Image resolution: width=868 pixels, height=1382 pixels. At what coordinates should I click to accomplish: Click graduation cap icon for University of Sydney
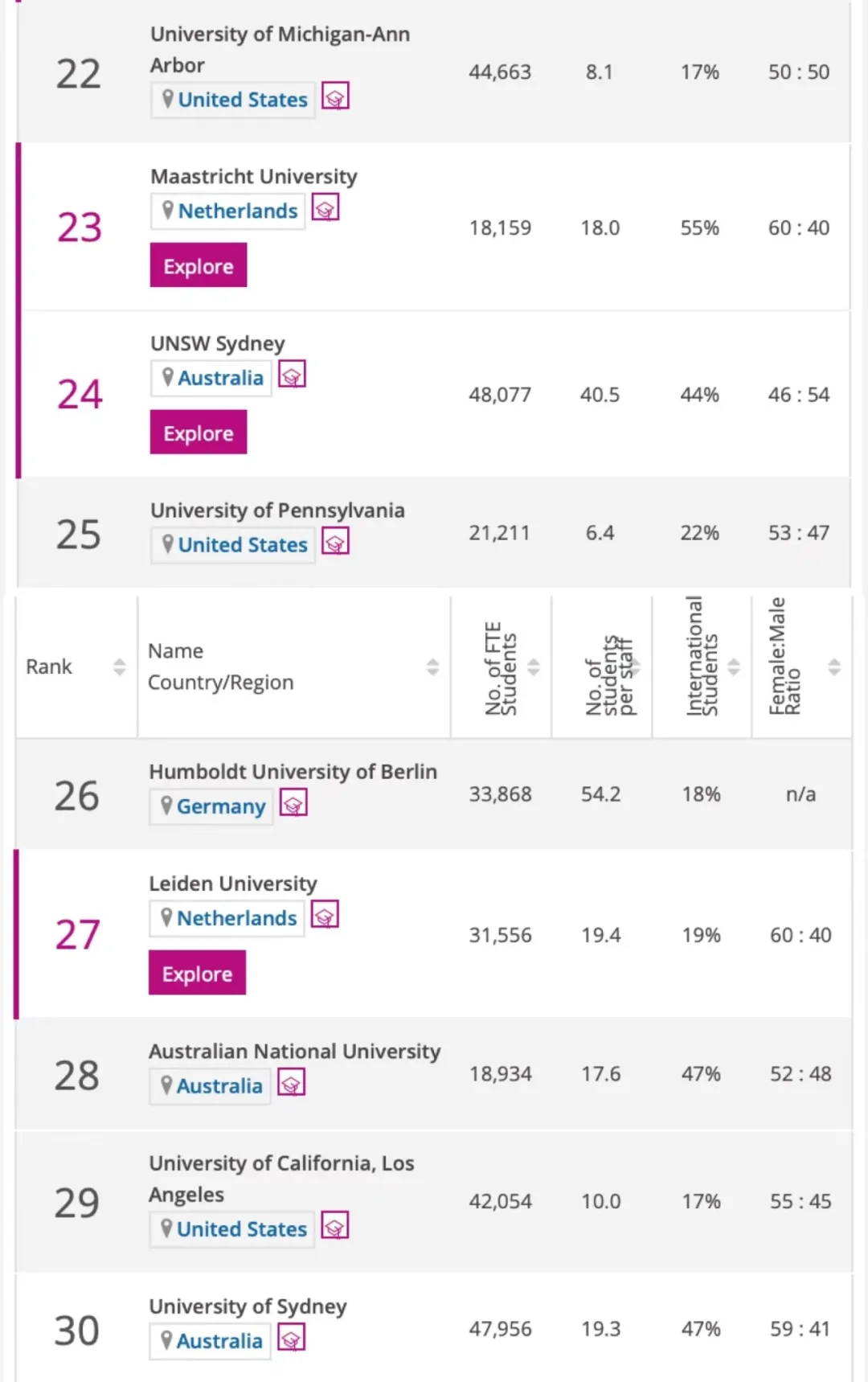click(x=291, y=1339)
